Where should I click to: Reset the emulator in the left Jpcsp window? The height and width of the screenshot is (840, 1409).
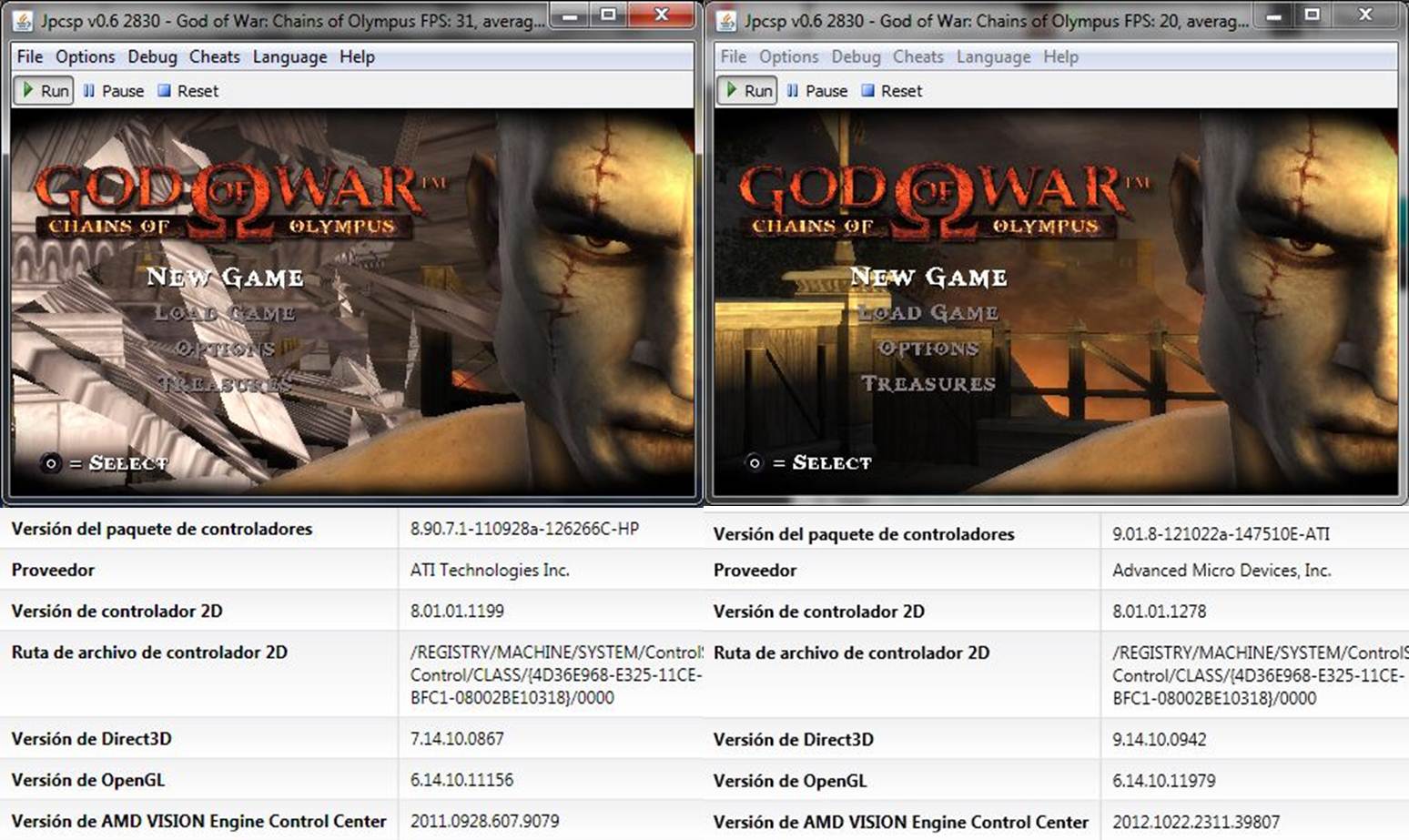pyautogui.click(x=188, y=91)
